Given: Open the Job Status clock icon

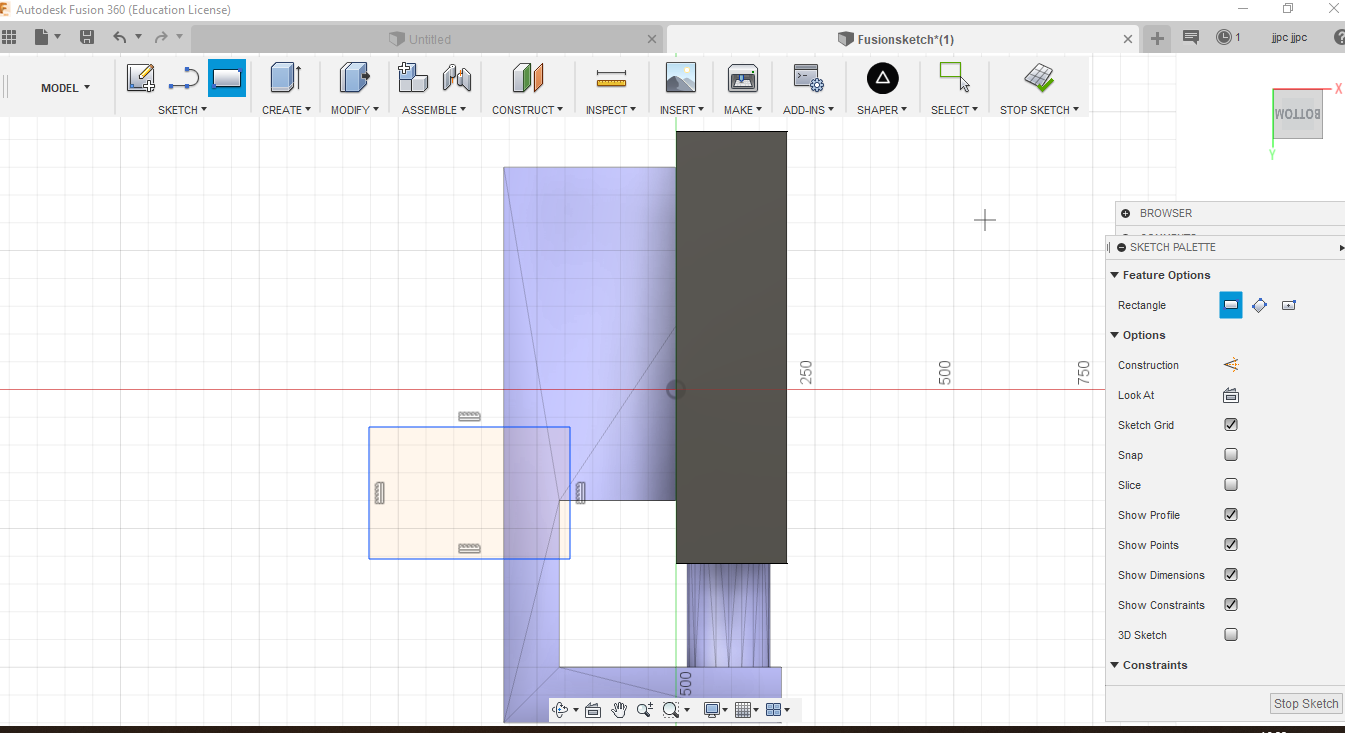Looking at the screenshot, I should pos(1225,38).
